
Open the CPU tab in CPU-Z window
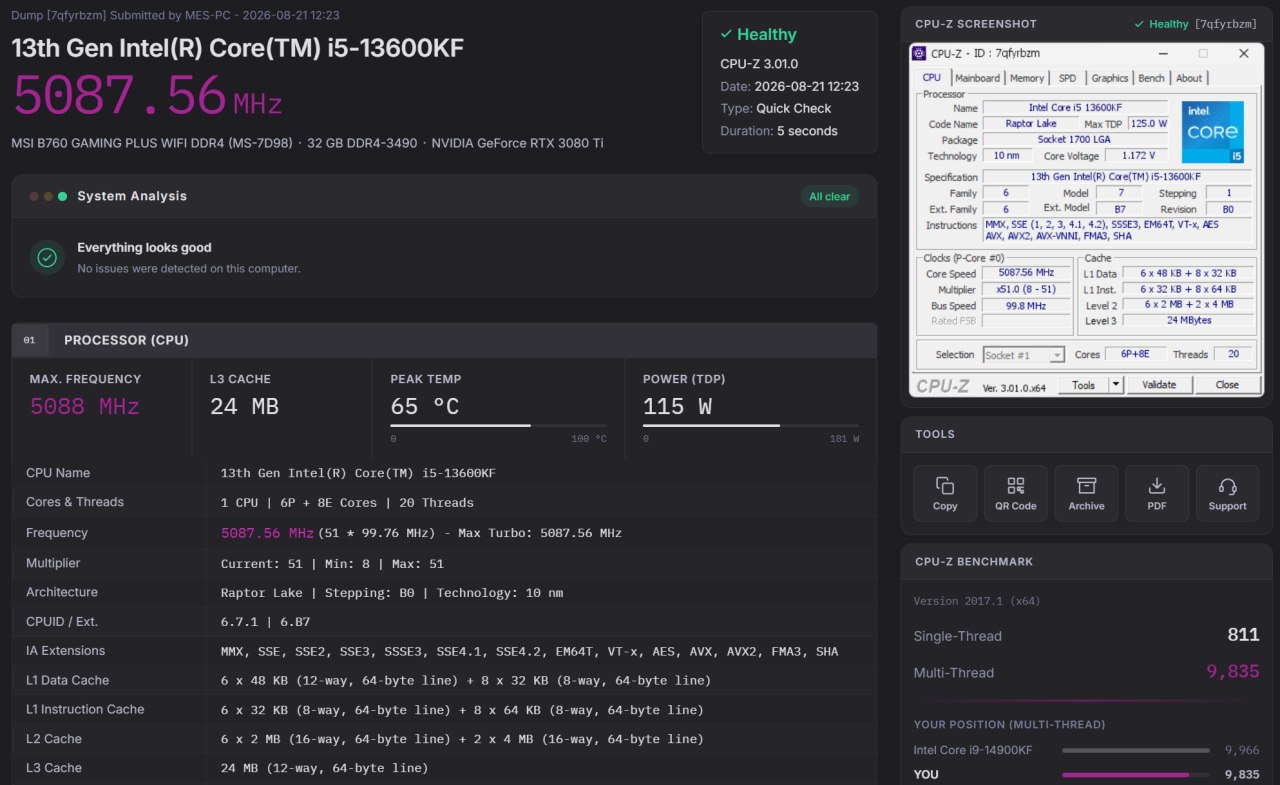point(931,77)
